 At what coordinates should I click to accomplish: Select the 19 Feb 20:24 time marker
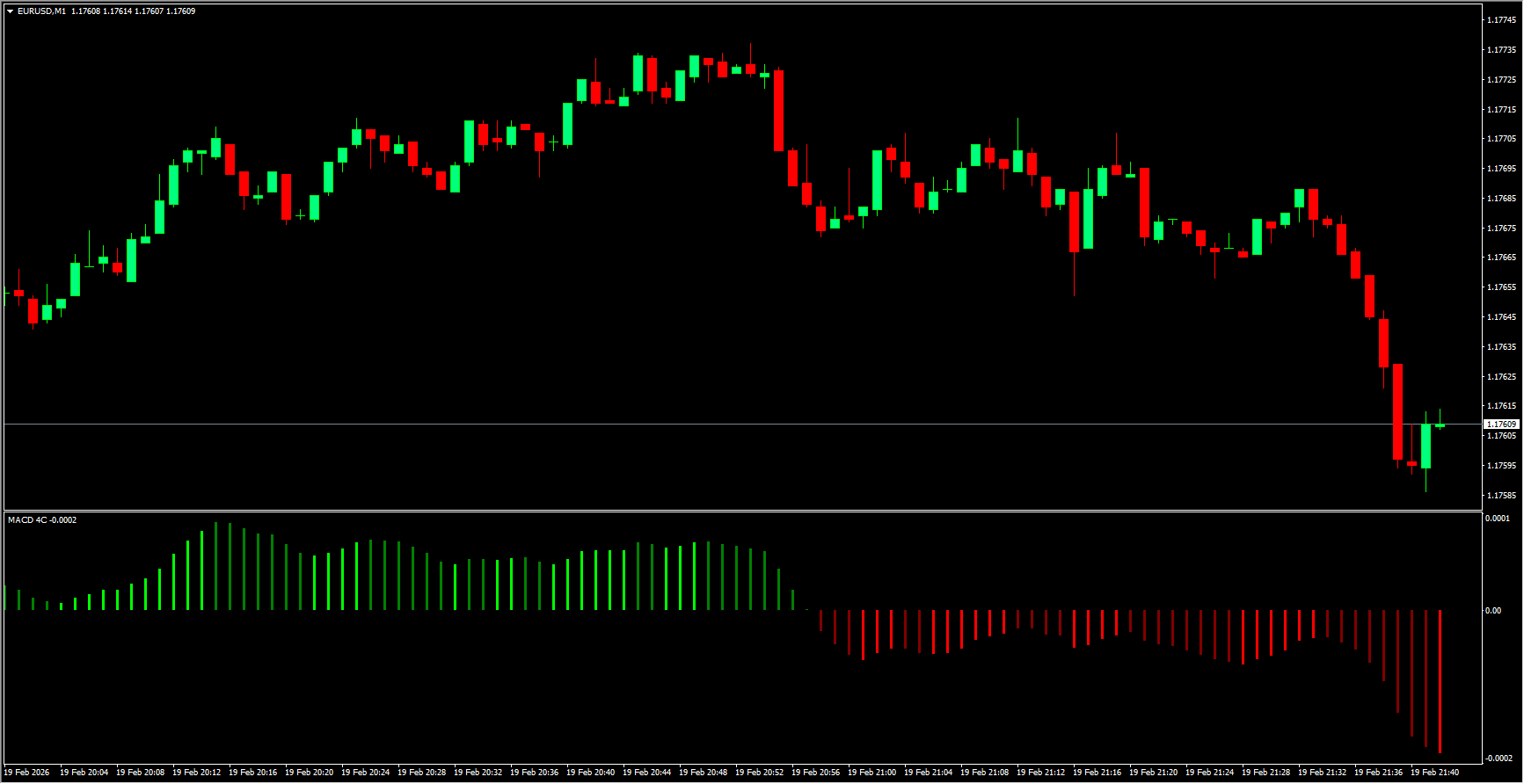pyautogui.click(x=366, y=773)
